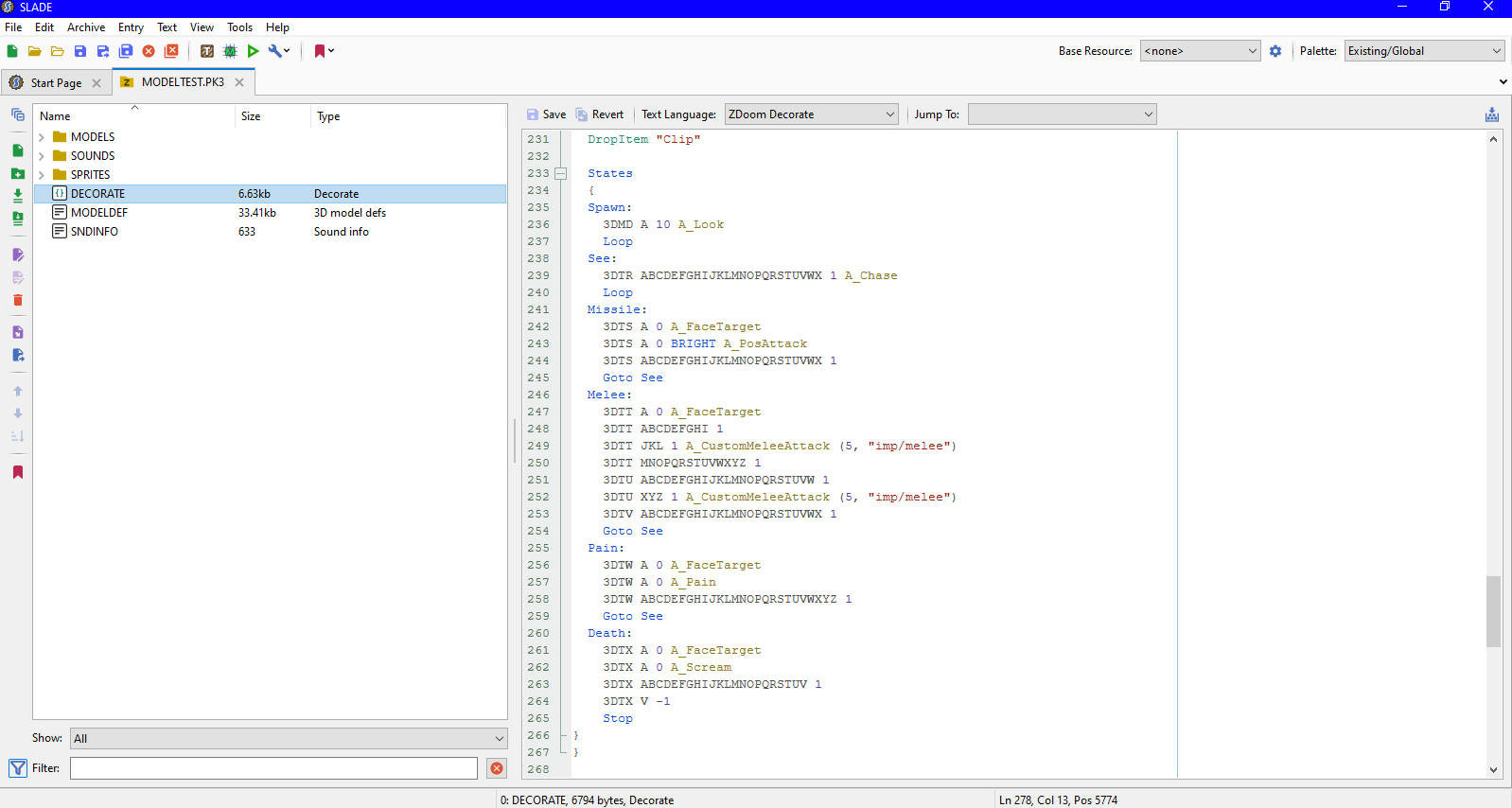Collapse the States code fold on line 233

[x=560, y=173]
